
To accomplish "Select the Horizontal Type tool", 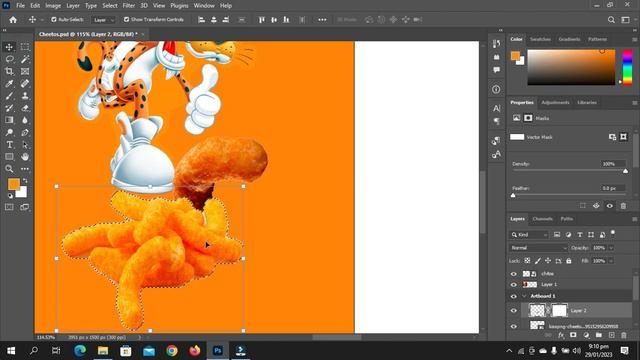I will 9,144.
